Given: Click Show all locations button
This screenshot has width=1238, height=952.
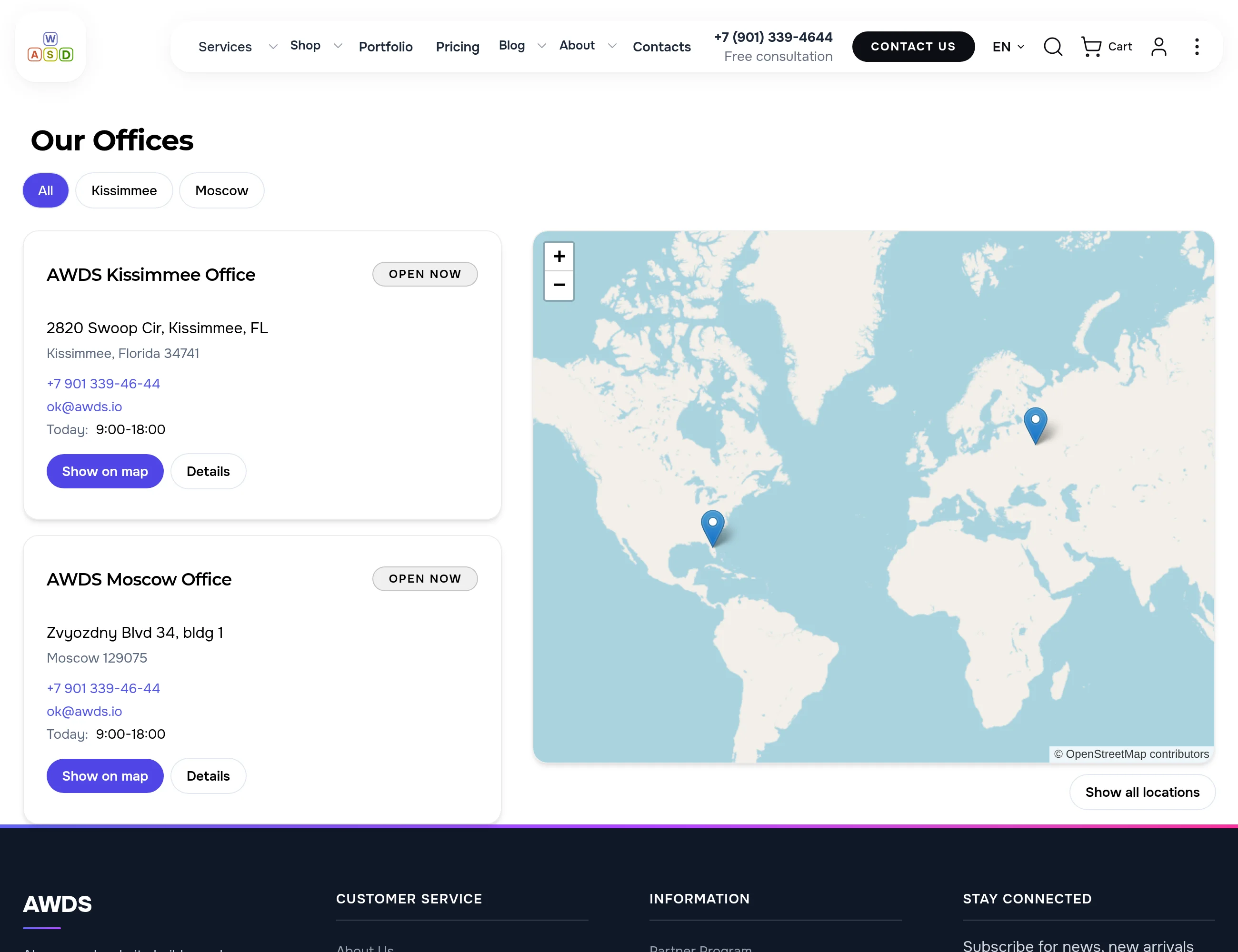Looking at the screenshot, I should pos(1142,792).
